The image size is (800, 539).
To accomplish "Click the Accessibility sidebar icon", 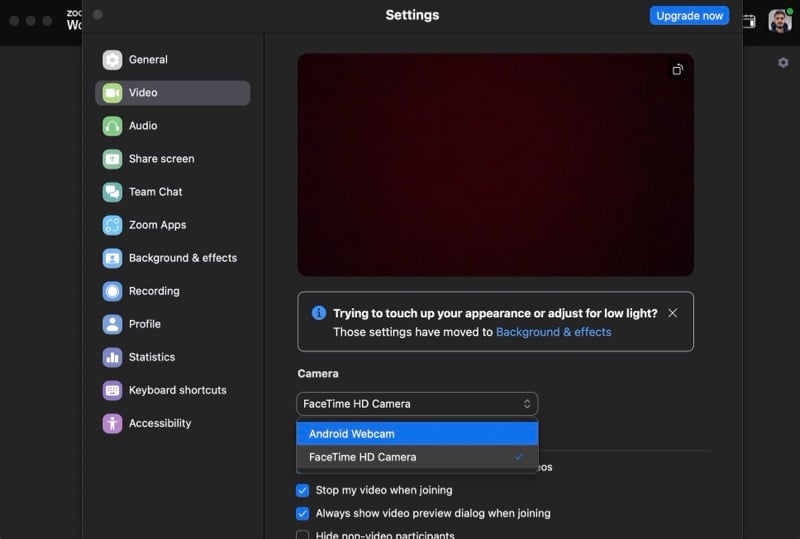I will [x=112, y=424].
